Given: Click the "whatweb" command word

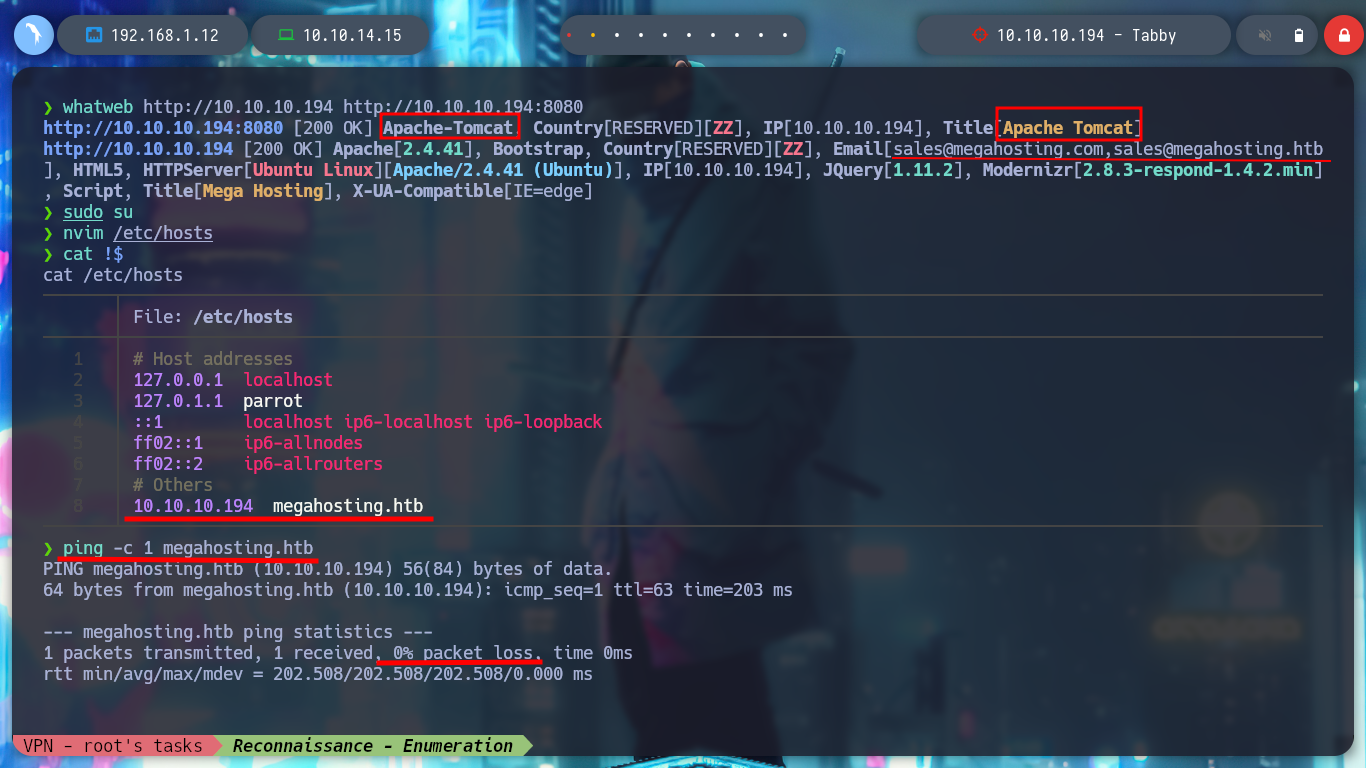Looking at the screenshot, I should [x=98, y=106].
